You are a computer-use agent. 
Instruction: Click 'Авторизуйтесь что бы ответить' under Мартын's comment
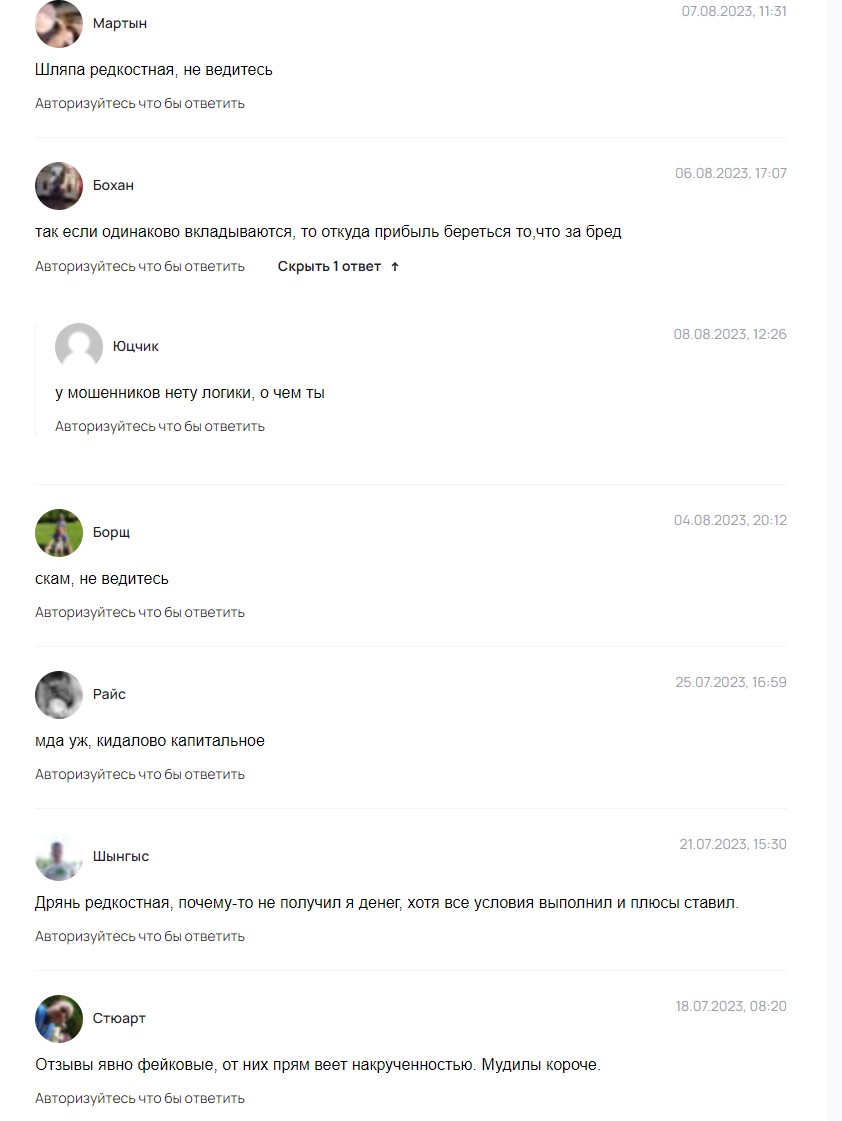pos(140,104)
